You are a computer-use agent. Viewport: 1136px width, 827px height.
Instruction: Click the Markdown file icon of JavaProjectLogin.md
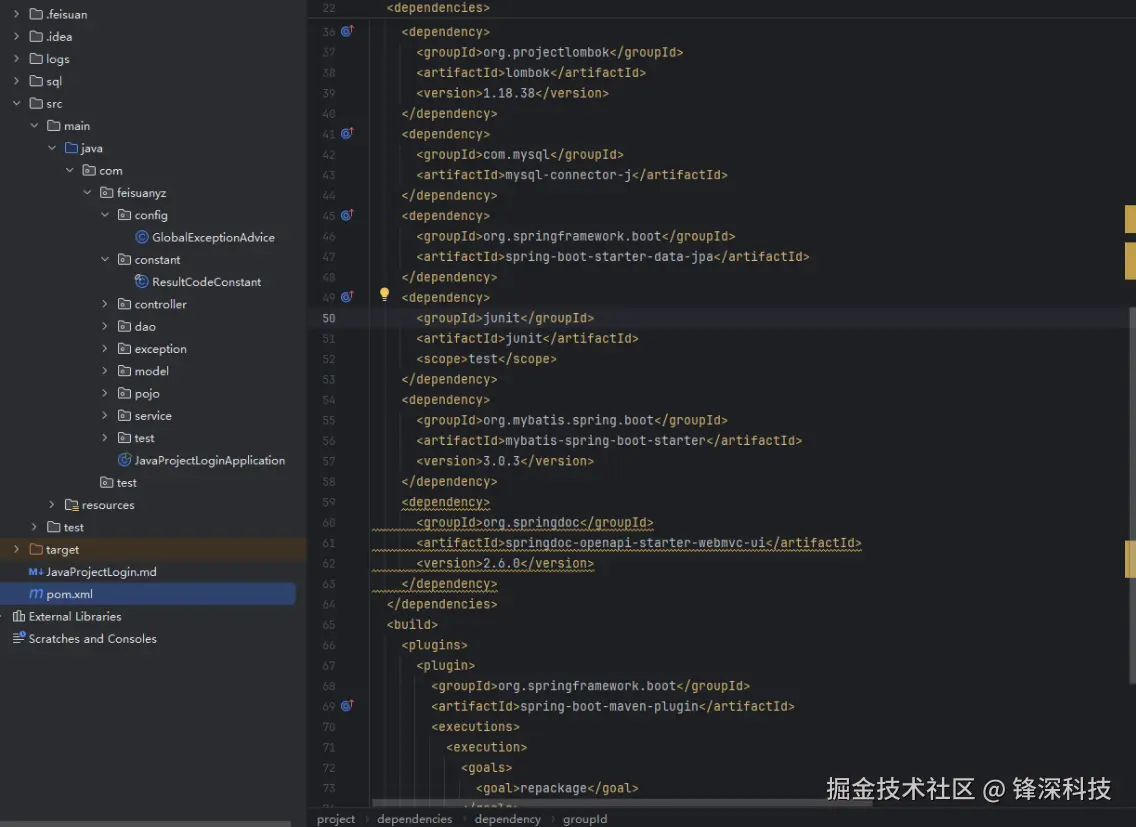click(x=36, y=572)
